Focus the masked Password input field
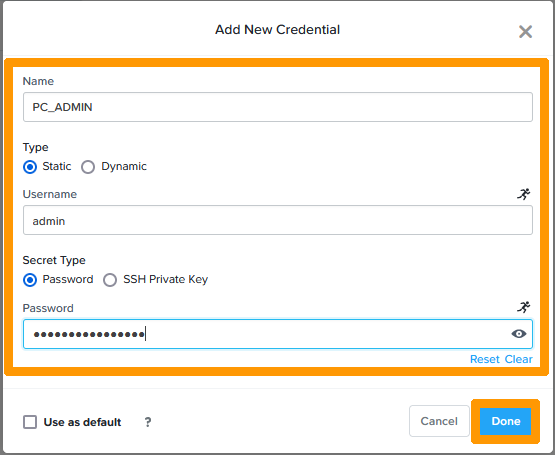Screen dimensions: 555x455 [278, 334]
